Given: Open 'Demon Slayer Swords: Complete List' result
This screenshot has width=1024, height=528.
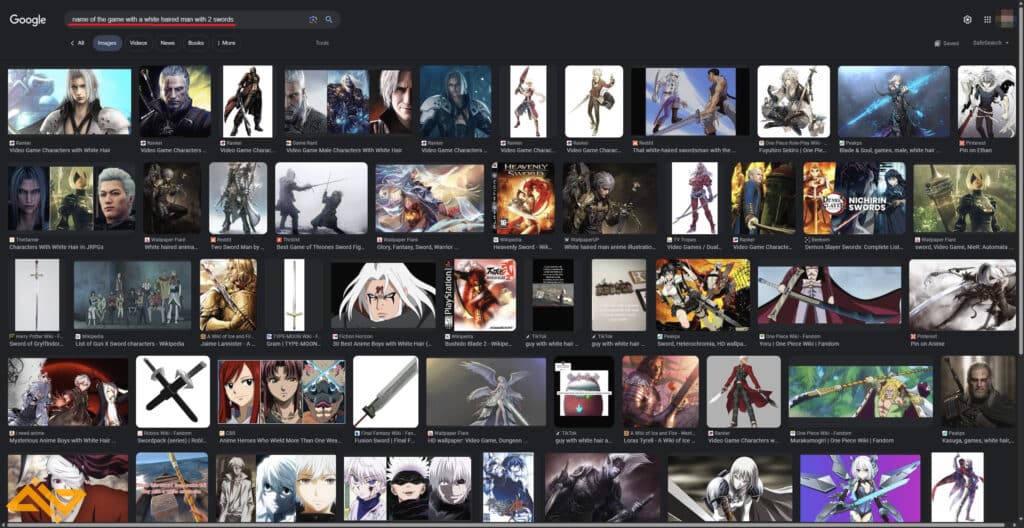Looking at the screenshot, I should pos(854,247).
